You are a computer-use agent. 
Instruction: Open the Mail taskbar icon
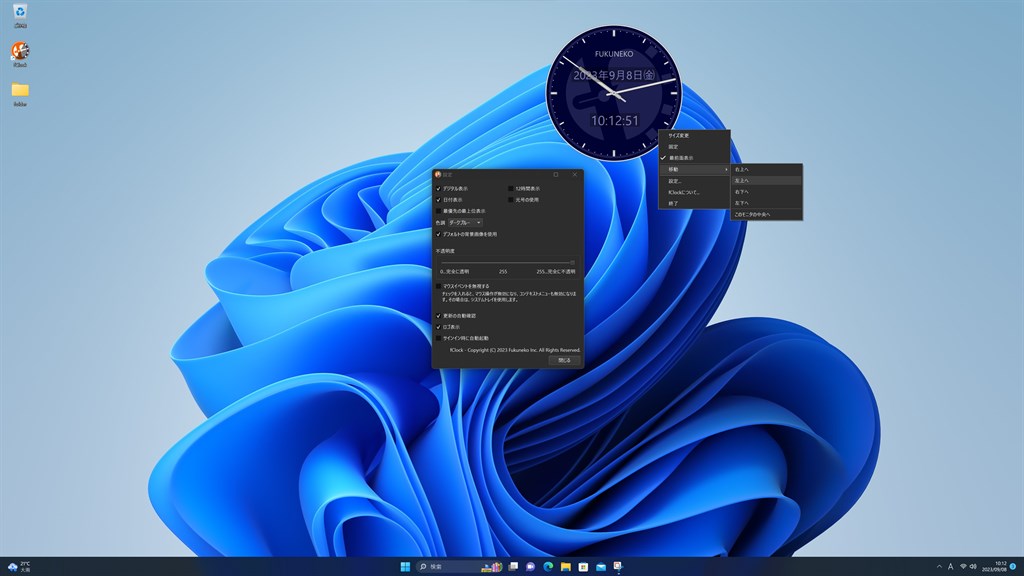601,566
